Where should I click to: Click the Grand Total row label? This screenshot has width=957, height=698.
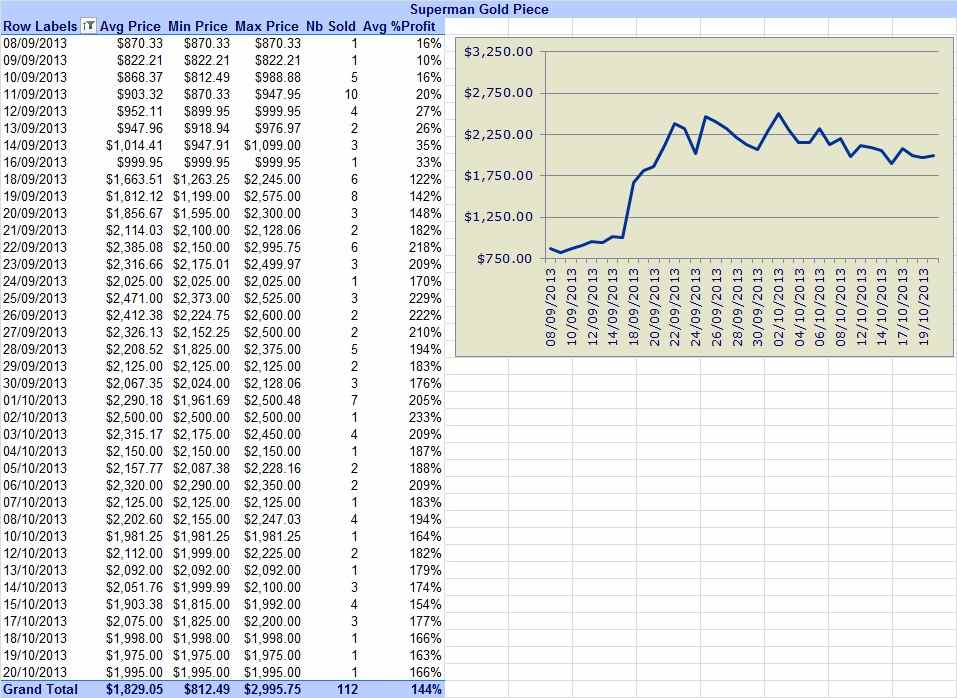[40, 689]
